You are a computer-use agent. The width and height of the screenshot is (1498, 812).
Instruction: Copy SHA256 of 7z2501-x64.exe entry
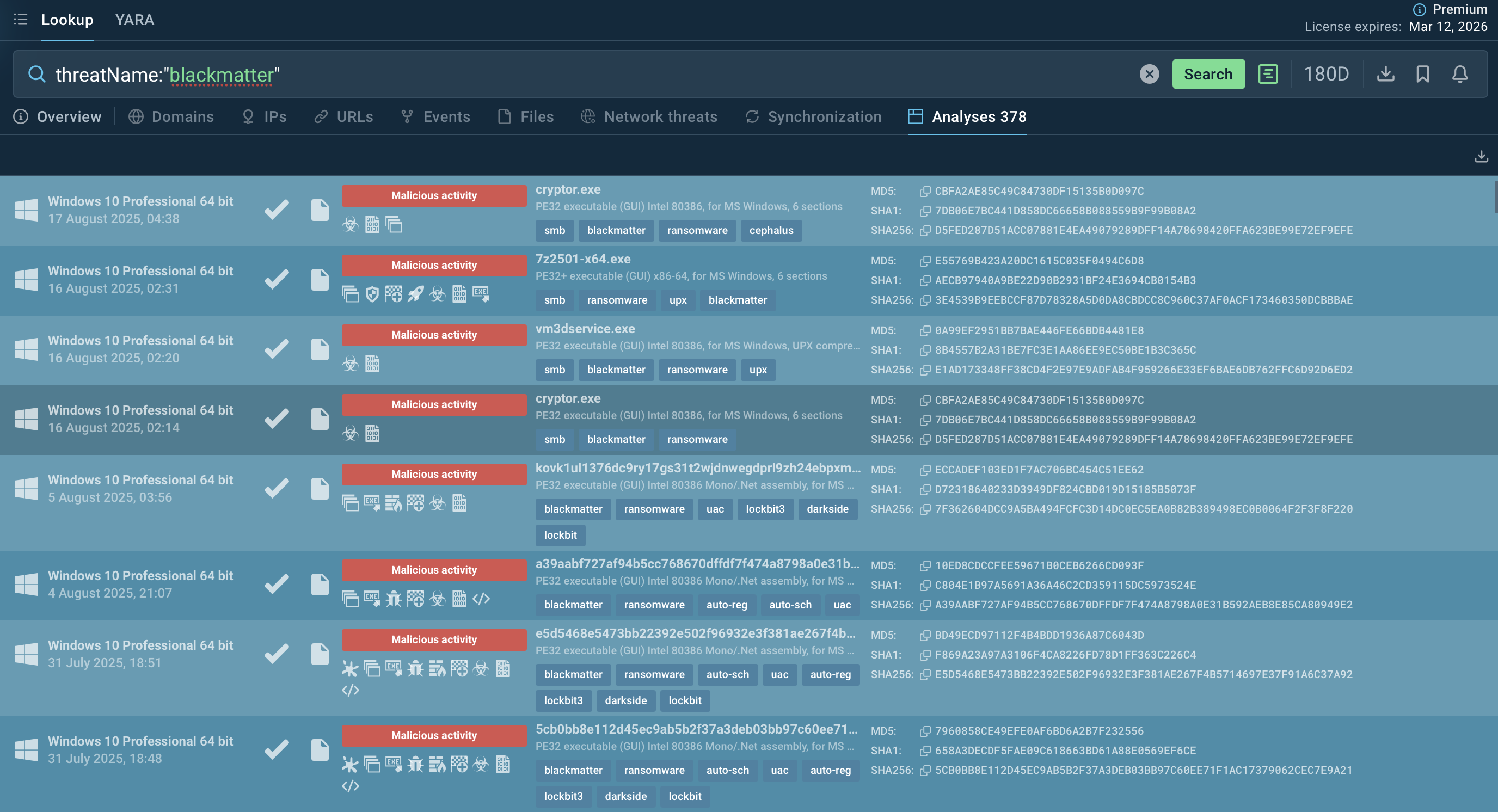click(925, 300)
